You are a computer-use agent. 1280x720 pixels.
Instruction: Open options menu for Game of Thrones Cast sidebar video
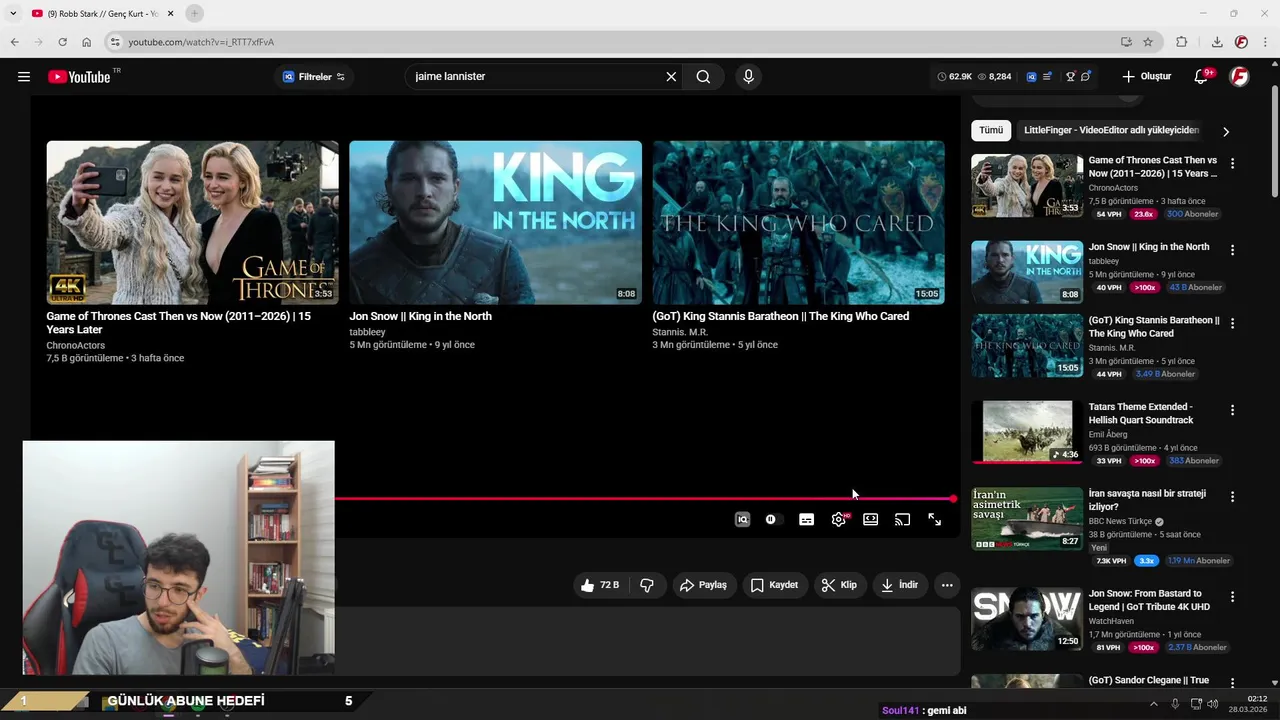1232,163
